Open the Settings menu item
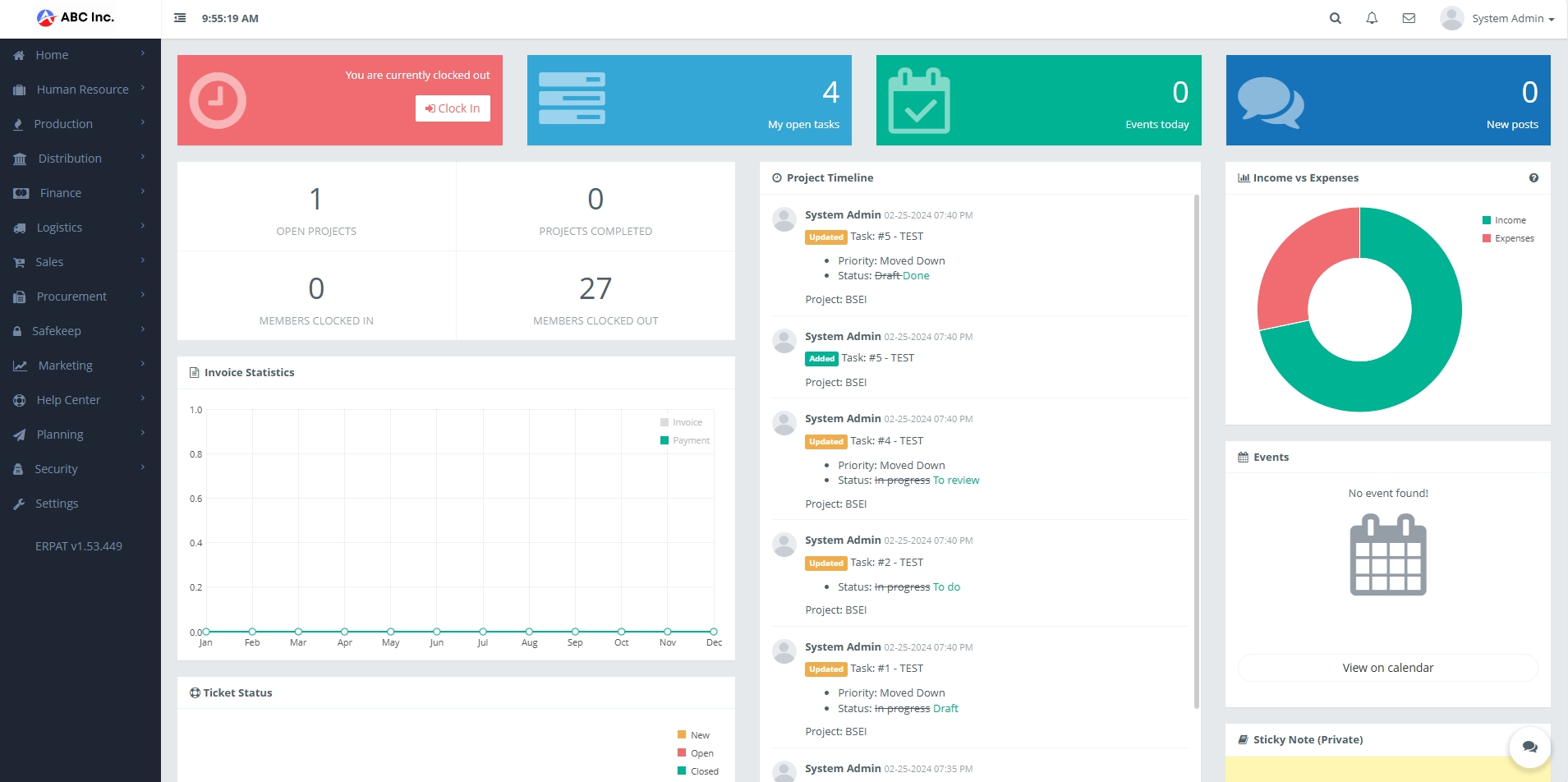The image size is (1568, 782). pos(80,504)
